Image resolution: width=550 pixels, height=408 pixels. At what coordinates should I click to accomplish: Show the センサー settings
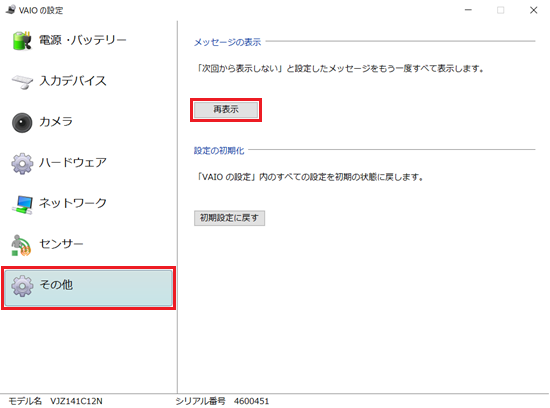pos(61,243)
